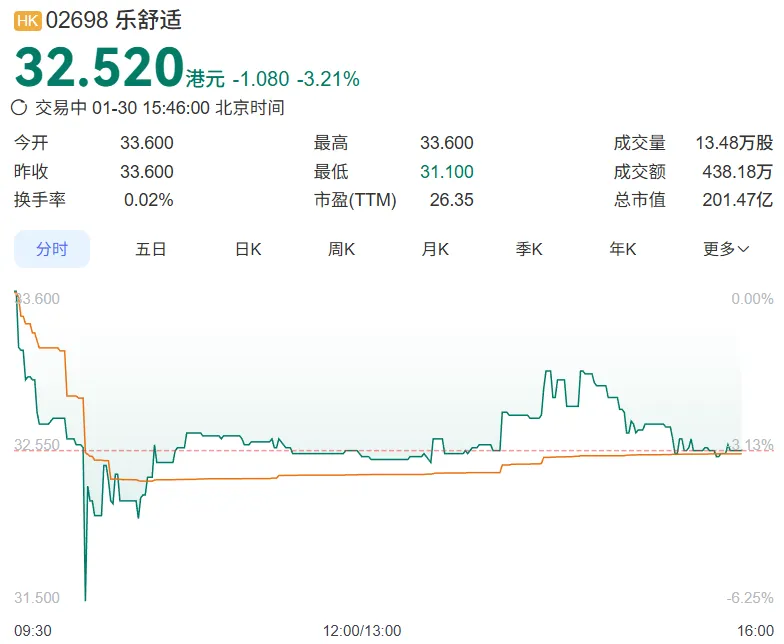This screenshot has height=644, width=784.
Task: Click the -6.25% axis label
Action: (750, 598)
